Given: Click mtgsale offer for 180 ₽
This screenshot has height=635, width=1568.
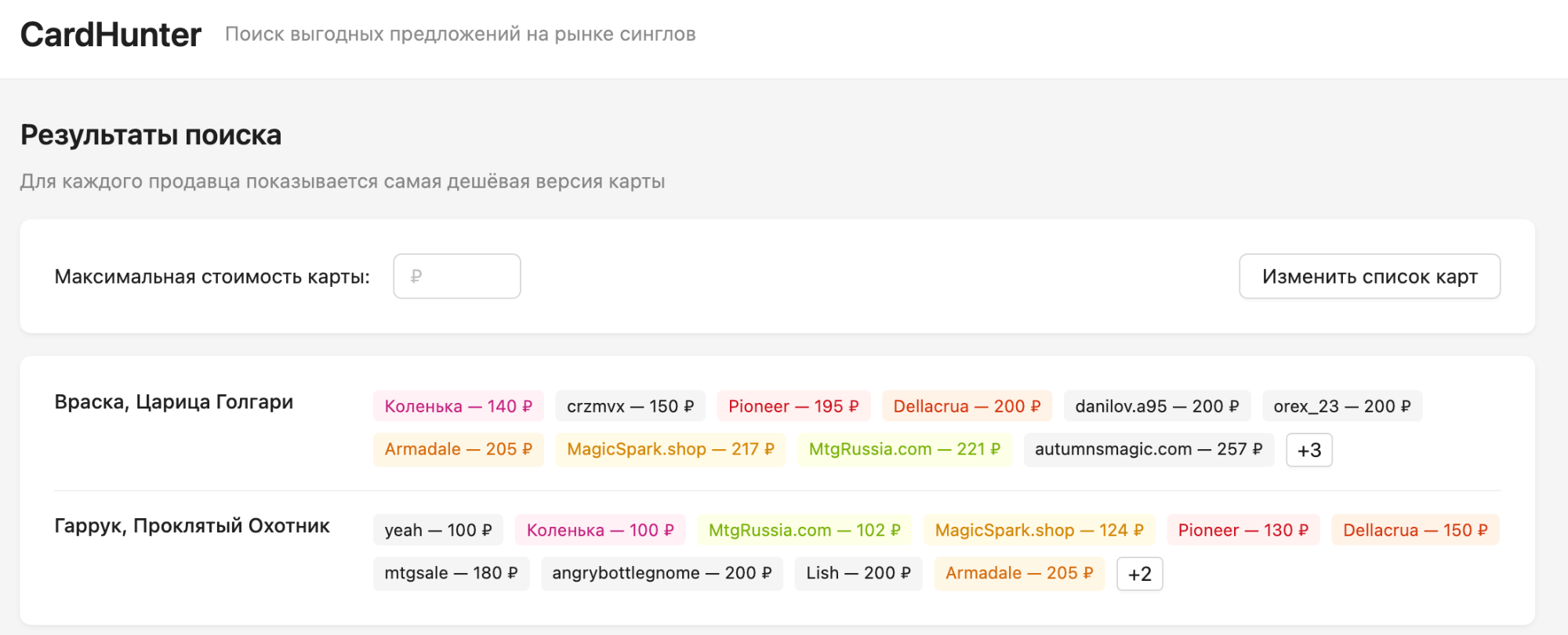Looking at the screenshot, I should coord(451,574).
